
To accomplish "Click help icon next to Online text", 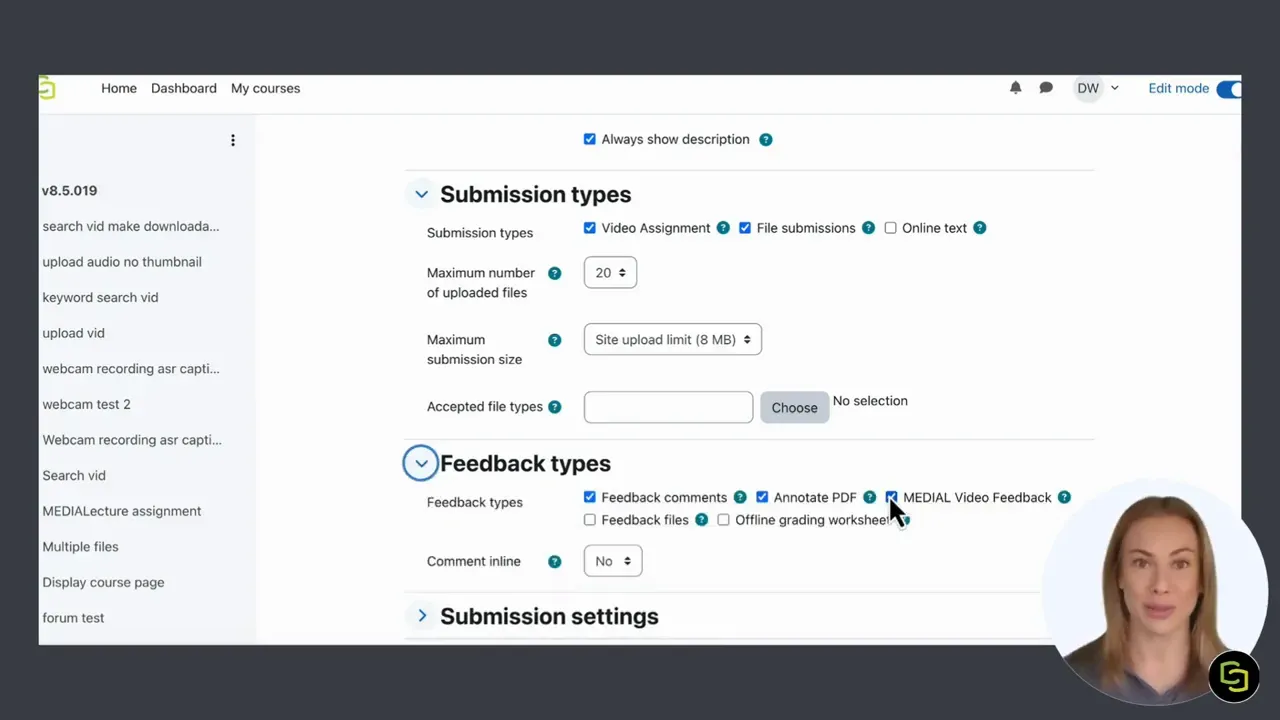I will [x=980, y=228].
